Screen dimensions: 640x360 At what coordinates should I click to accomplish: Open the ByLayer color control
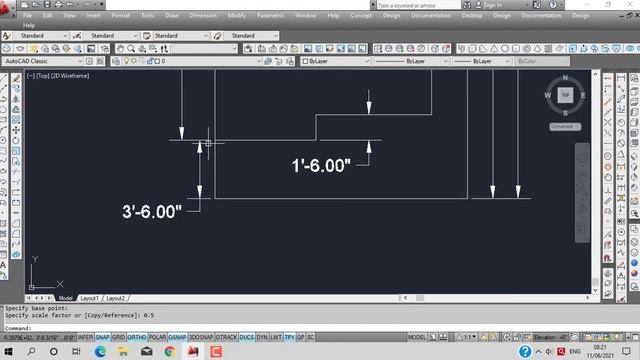tap(336, 61)
